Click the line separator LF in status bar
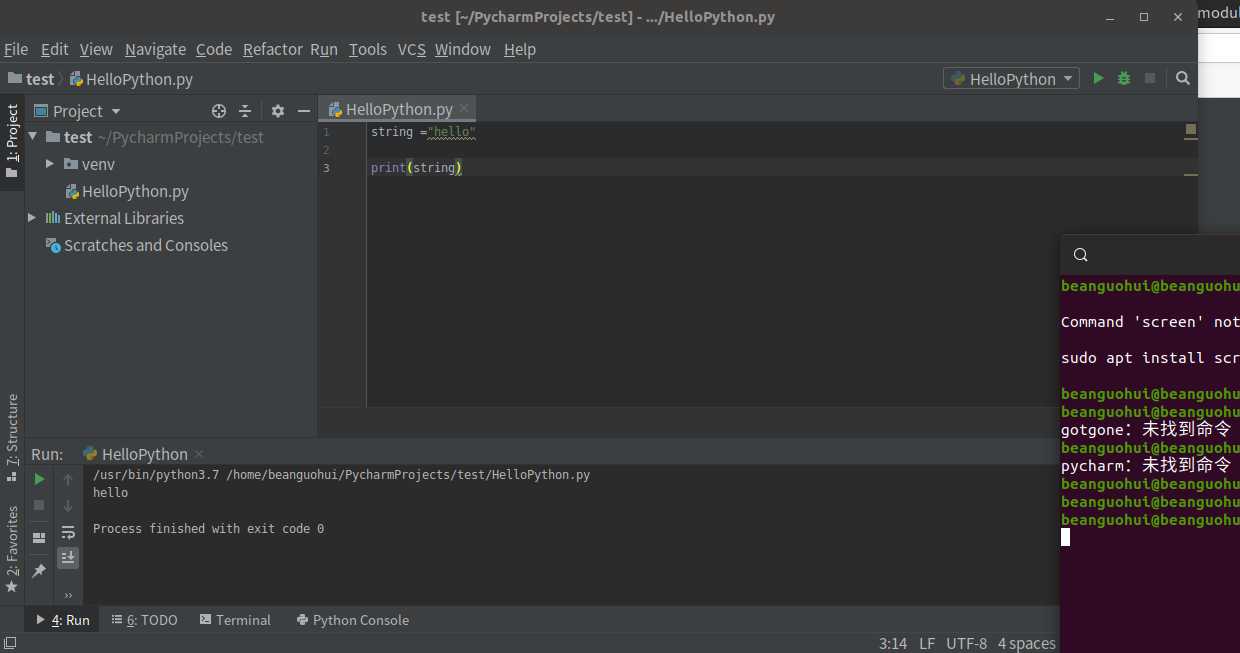Image resolution: width=1240 pixels, height=653 pixels. (x=927, y=643)
